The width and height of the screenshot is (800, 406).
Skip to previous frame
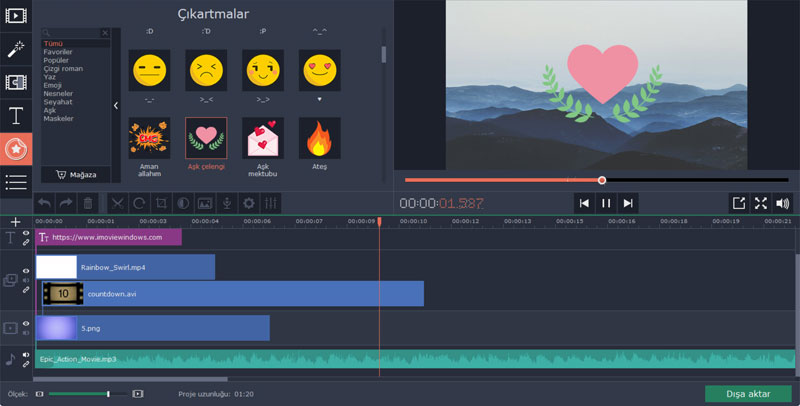coord(584,203)
